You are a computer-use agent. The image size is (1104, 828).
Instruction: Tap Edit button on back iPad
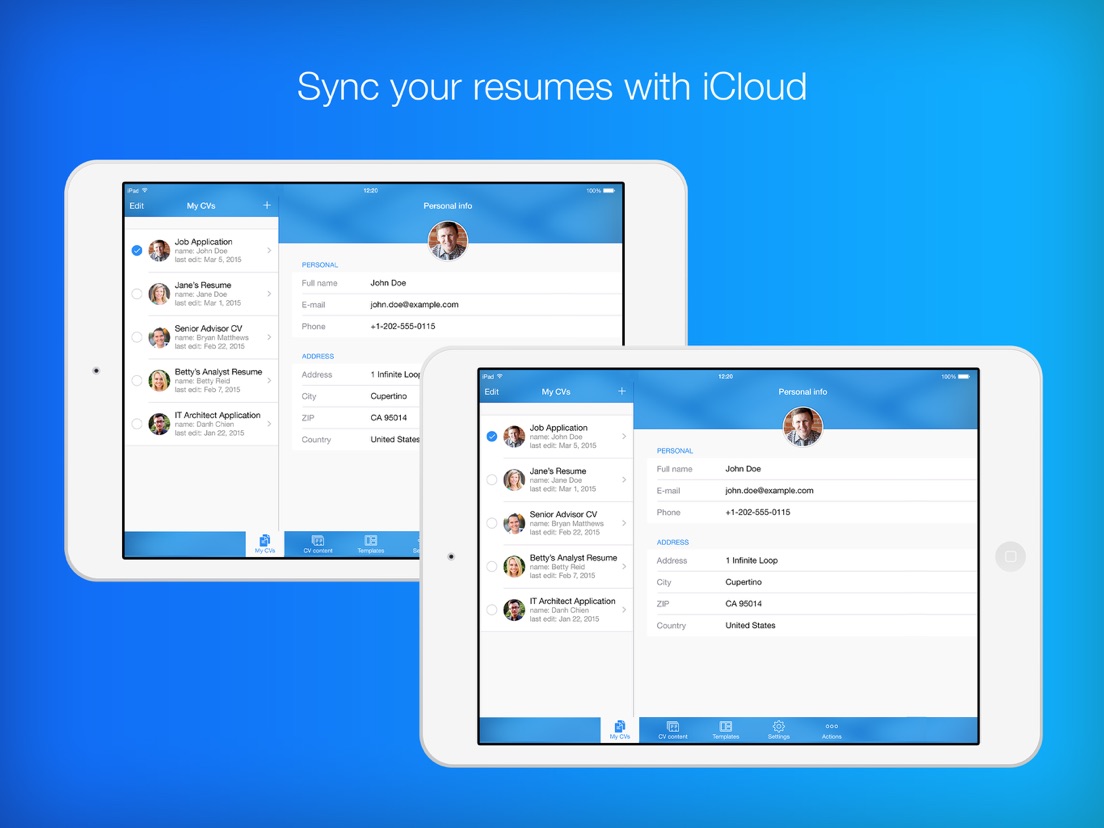(137, 206)
